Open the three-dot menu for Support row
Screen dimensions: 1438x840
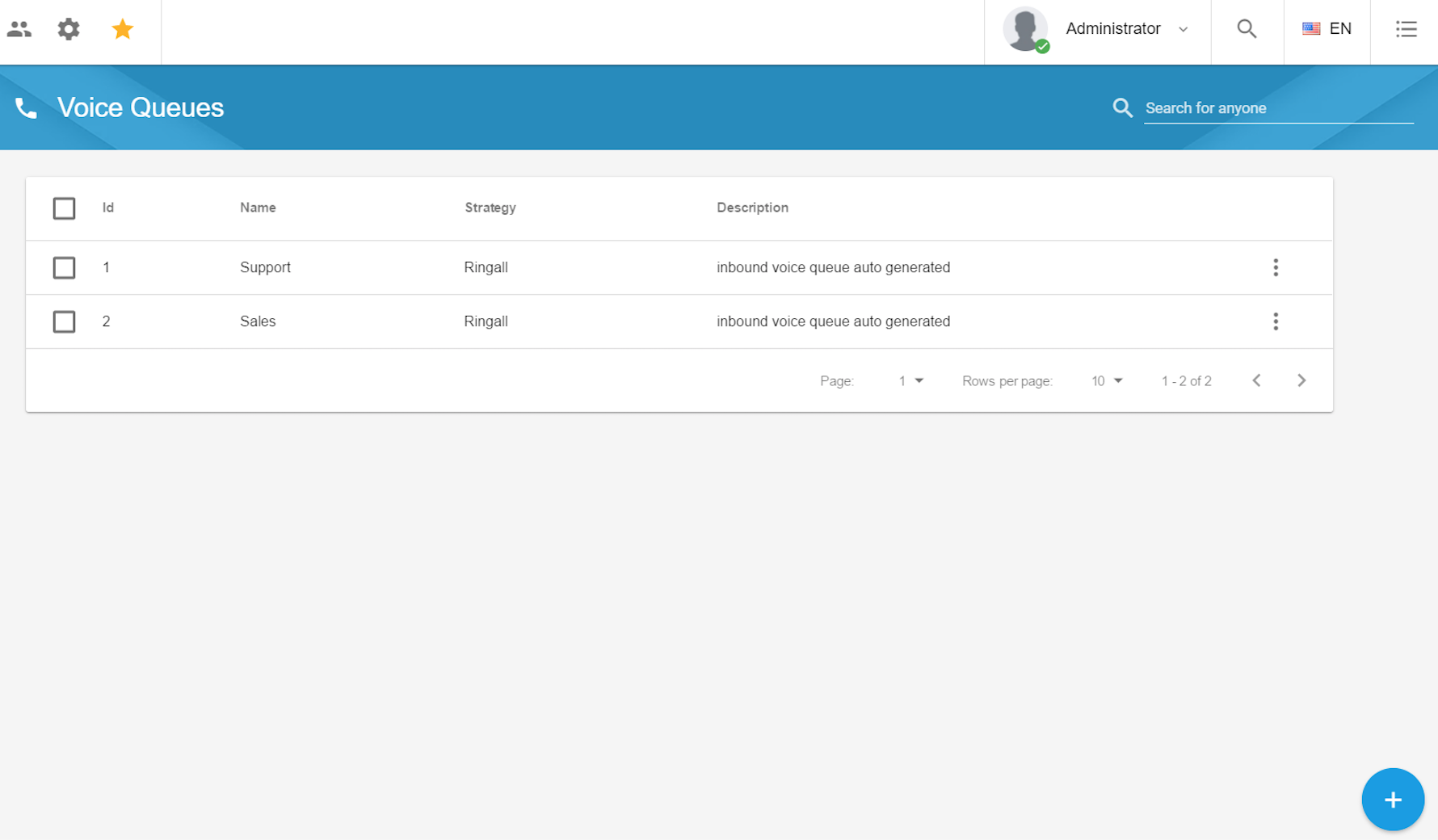click(1276, 267)
